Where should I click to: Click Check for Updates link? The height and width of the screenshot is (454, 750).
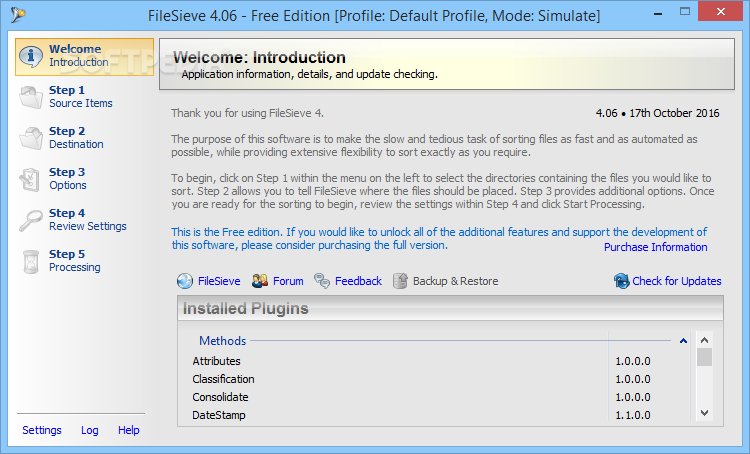point(676,281)
